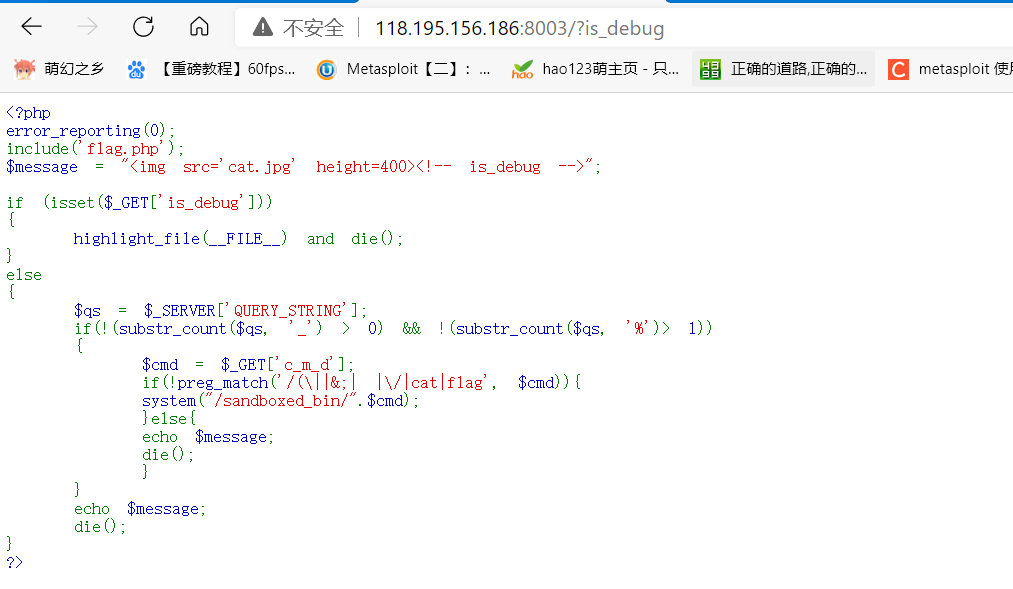This screenshot has width=1013, height=589.
Task: Click the flower favicon on 重磅教程 bookmark
Action: point(135,68)
